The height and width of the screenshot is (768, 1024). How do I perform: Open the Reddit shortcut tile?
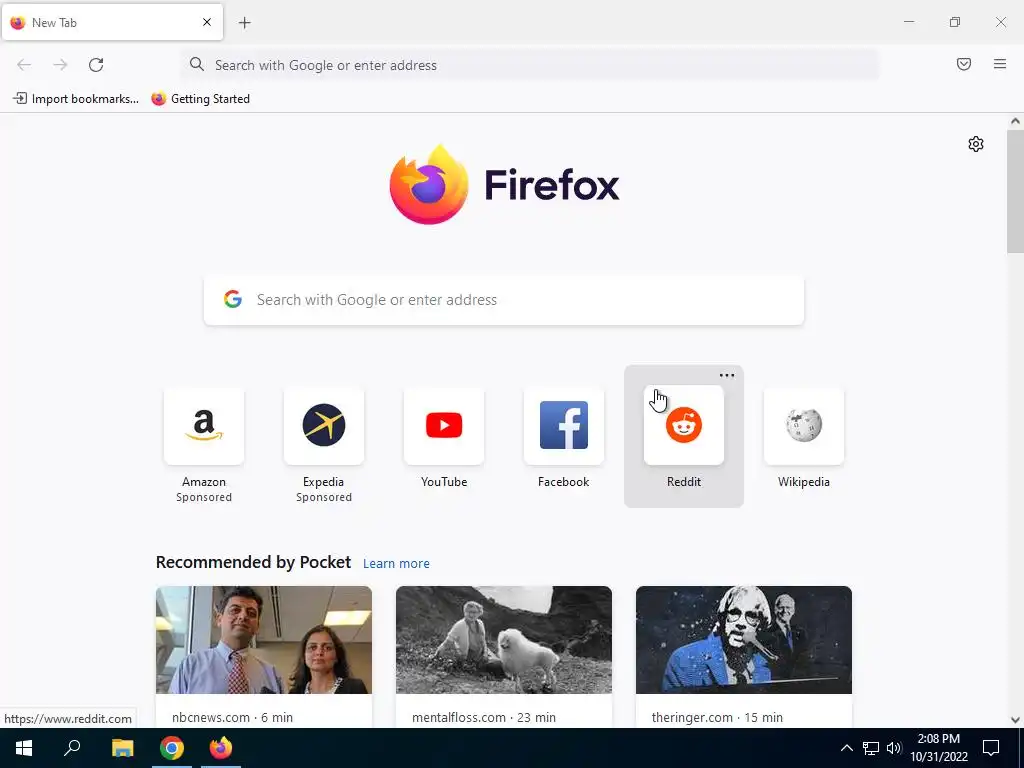pyautogui.click(x=684, y=426)
